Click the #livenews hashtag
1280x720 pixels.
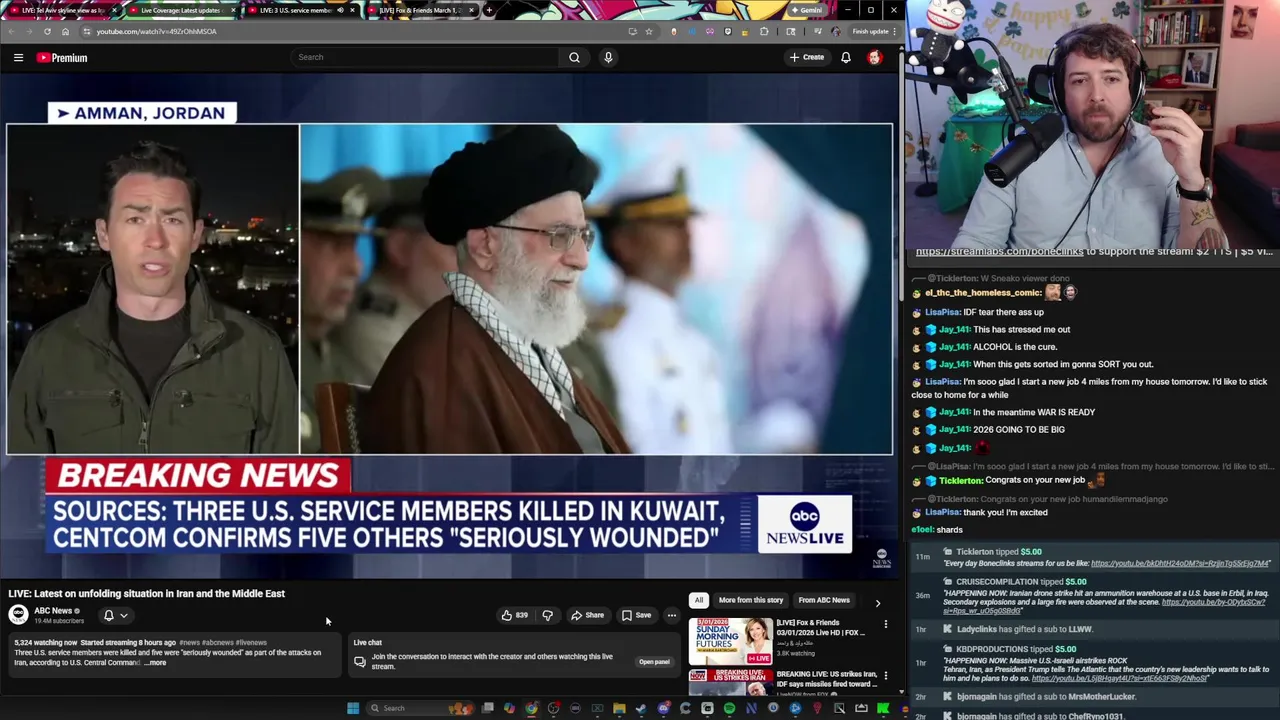(x=252, y=642)
